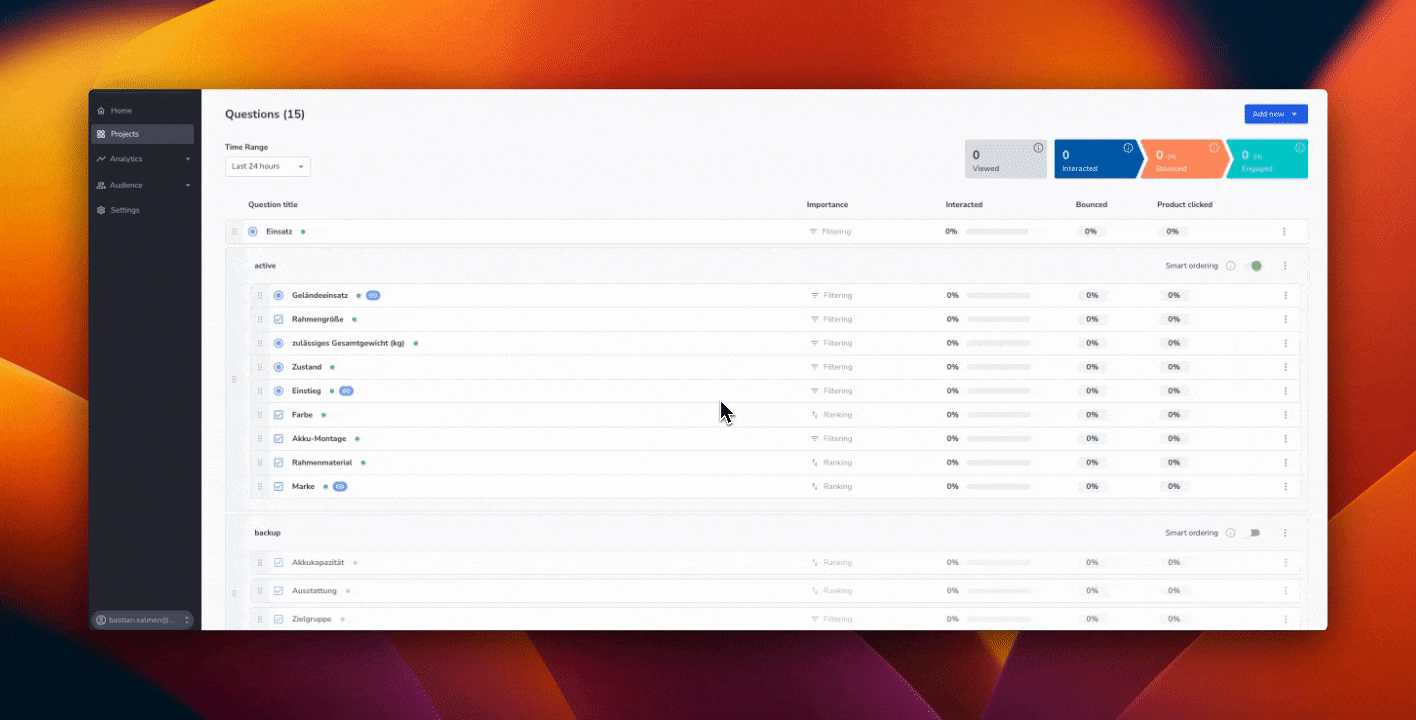Screen dimensions: 1416x720
Task: Open the Home page from the sidebar
Action: pos(120,110)
